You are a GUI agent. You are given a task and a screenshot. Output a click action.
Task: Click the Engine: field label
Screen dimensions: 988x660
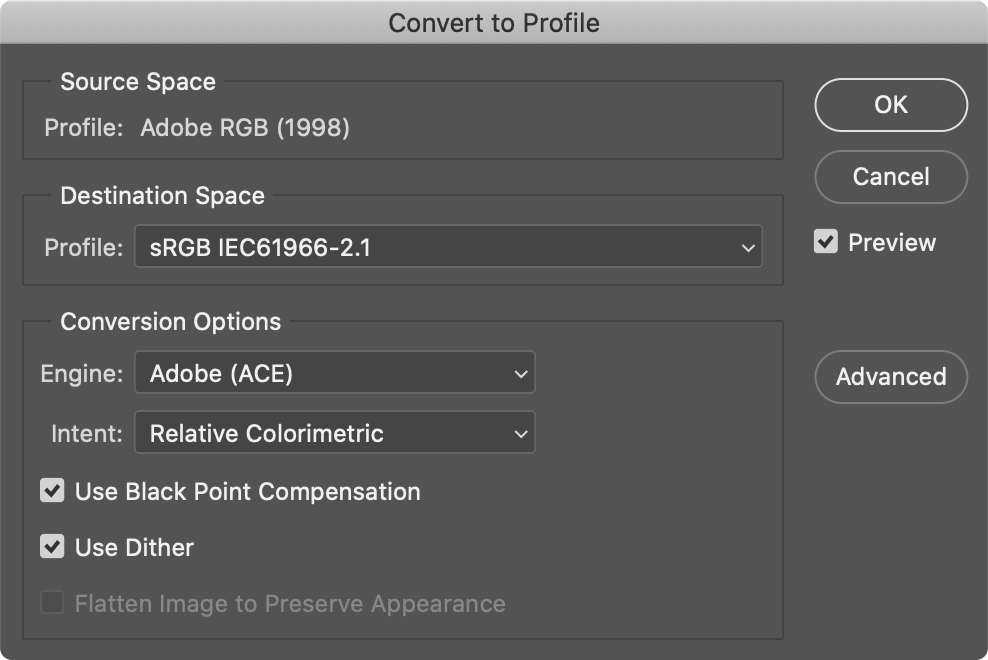pos(82,374)
